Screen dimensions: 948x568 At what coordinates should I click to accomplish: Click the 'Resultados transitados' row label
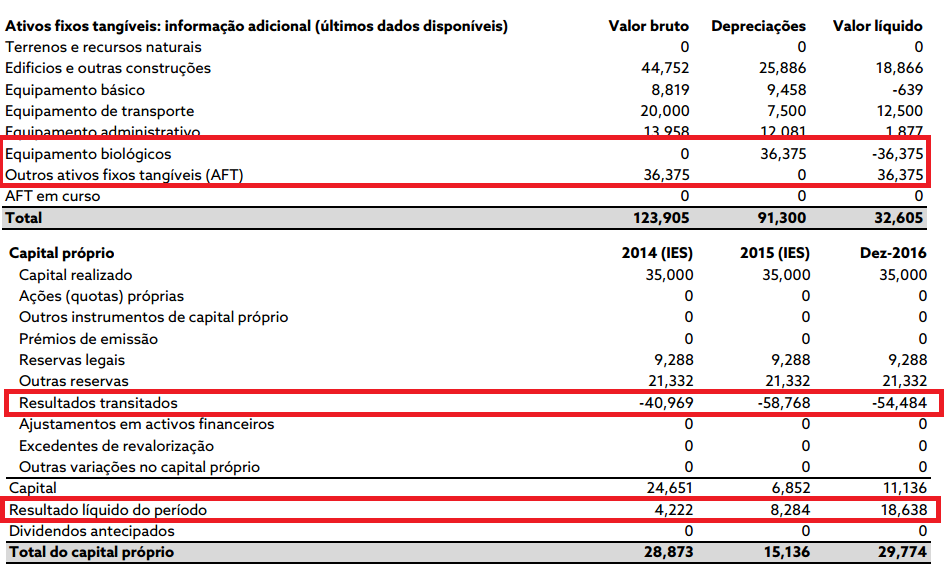pos(98,403)
